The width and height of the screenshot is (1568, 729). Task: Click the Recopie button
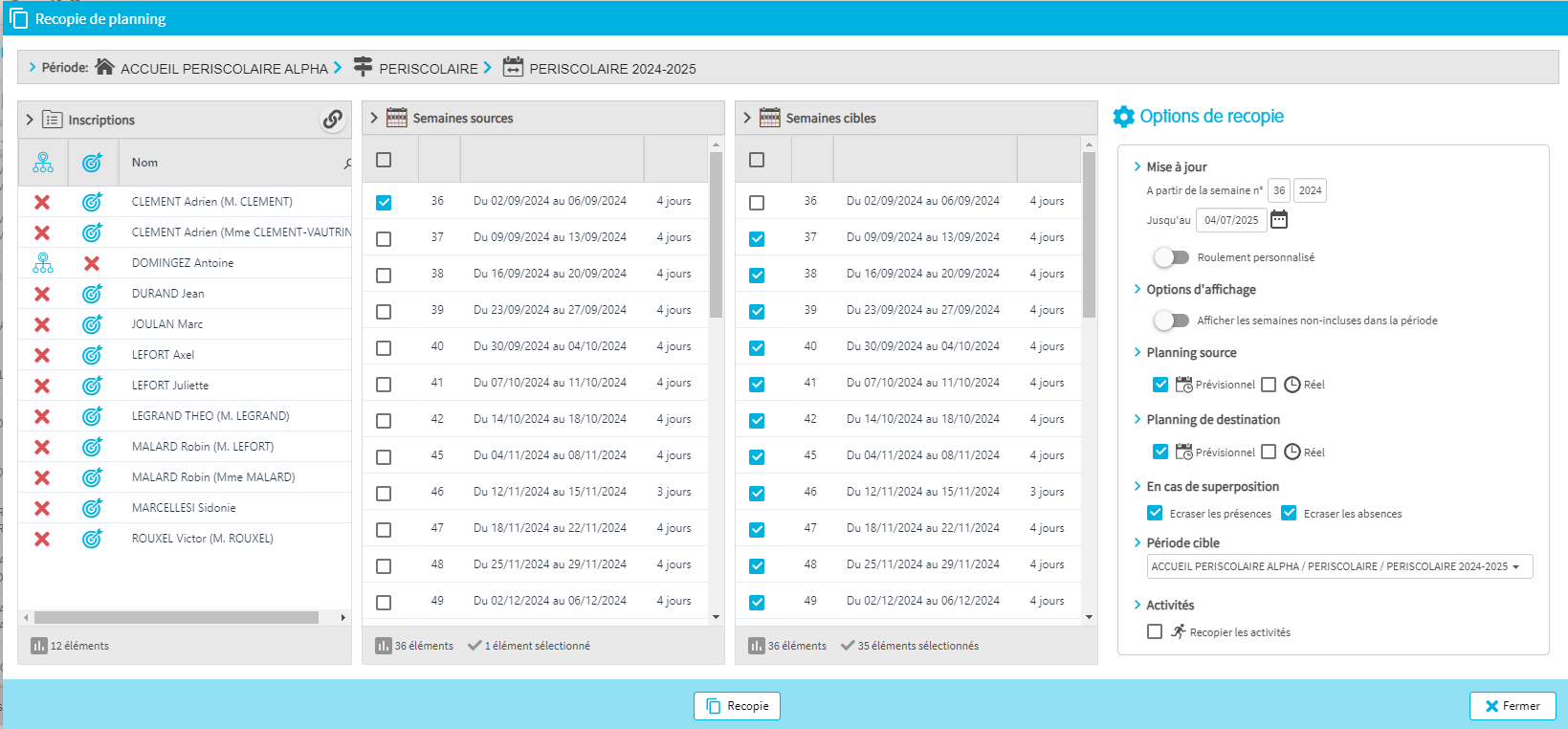click(x=737, y=706)
